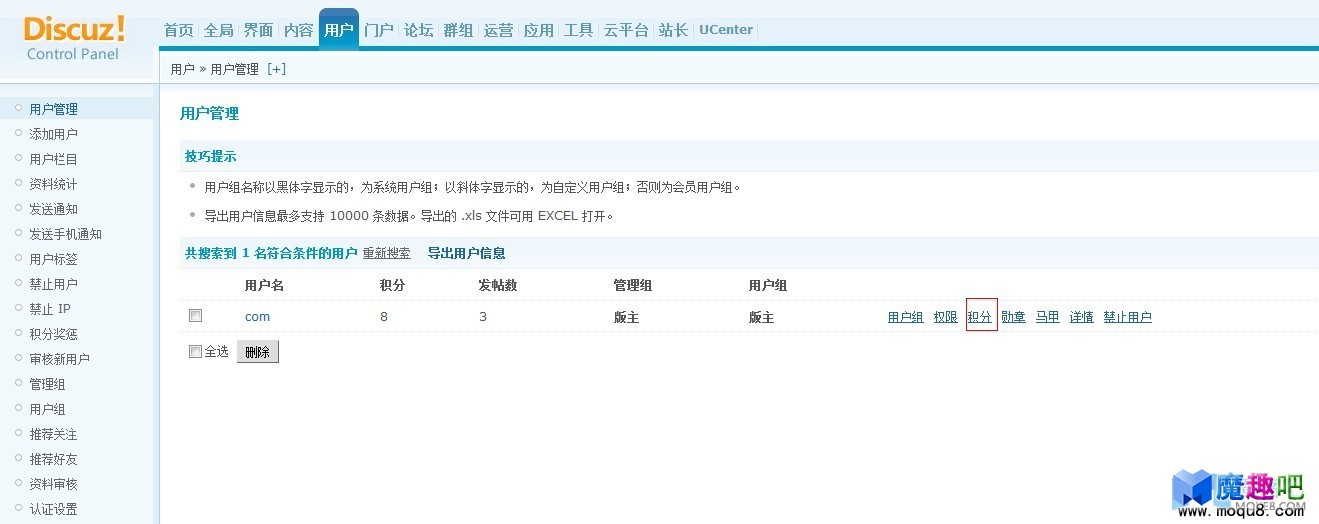
Task: Go to the 论坛 navigation tab
Action: point(419,30)
